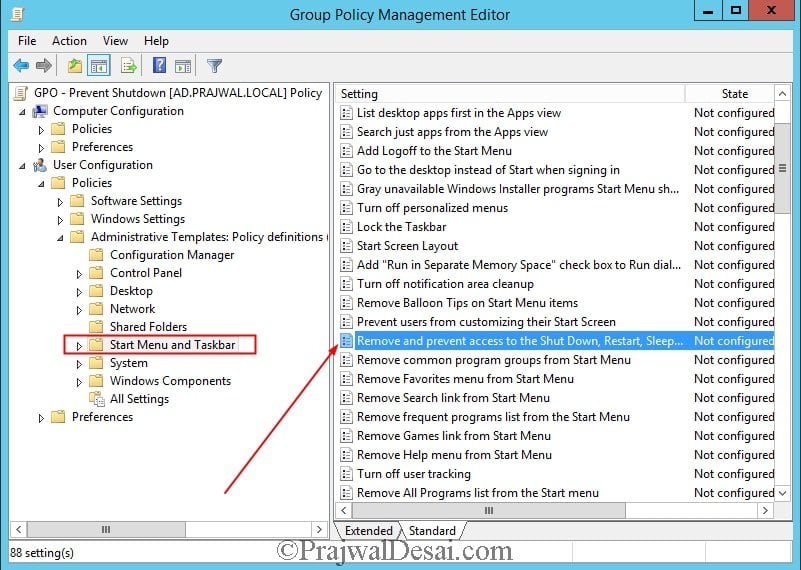Click the settings list horizontal scrollbar thumb
This screenshot has height=570, width=801.
click(488, 510)
